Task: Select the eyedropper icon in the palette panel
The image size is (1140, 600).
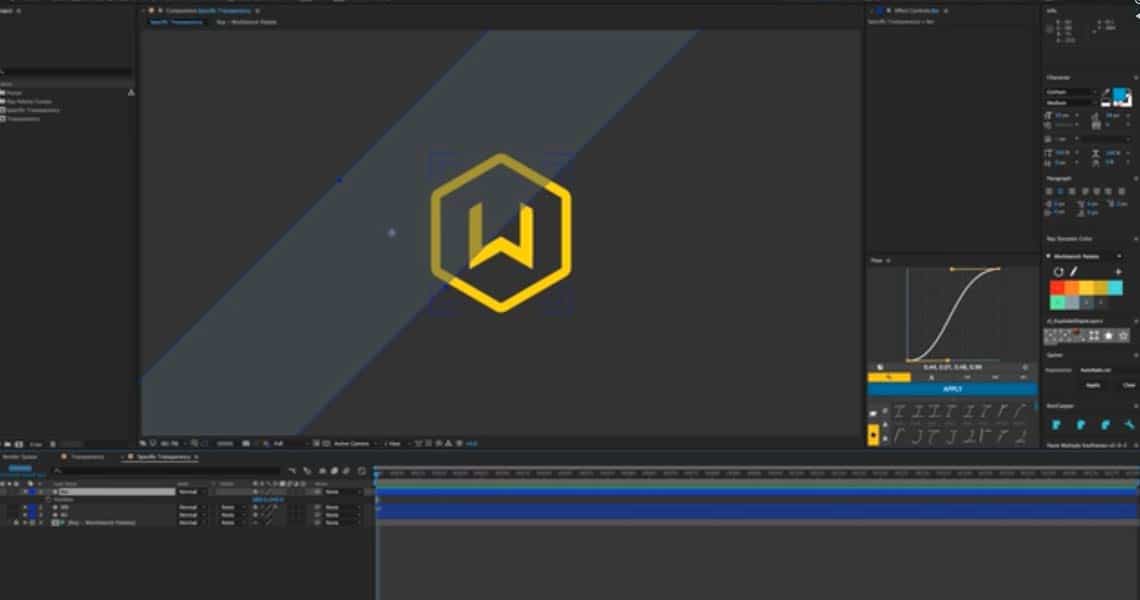Action: [1073, 272]
